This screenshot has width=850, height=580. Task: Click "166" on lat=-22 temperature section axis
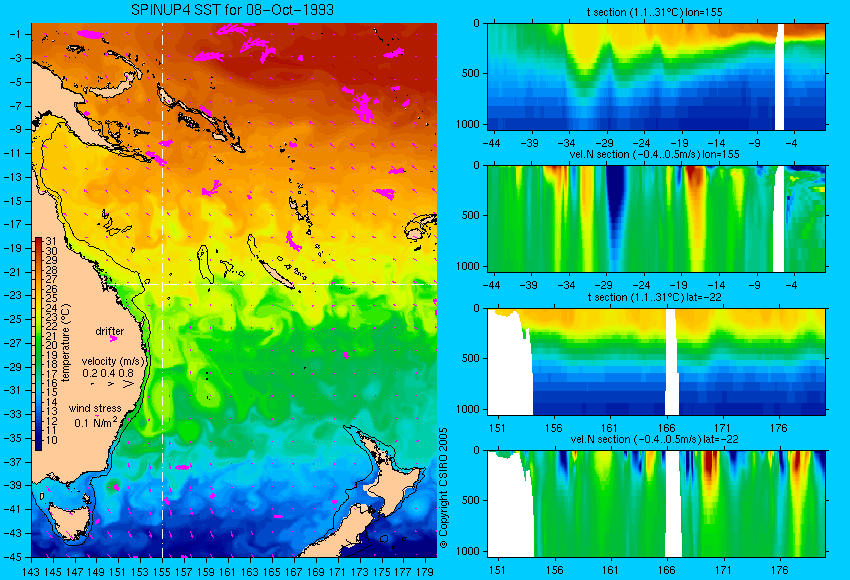click(x=666, y=428)
